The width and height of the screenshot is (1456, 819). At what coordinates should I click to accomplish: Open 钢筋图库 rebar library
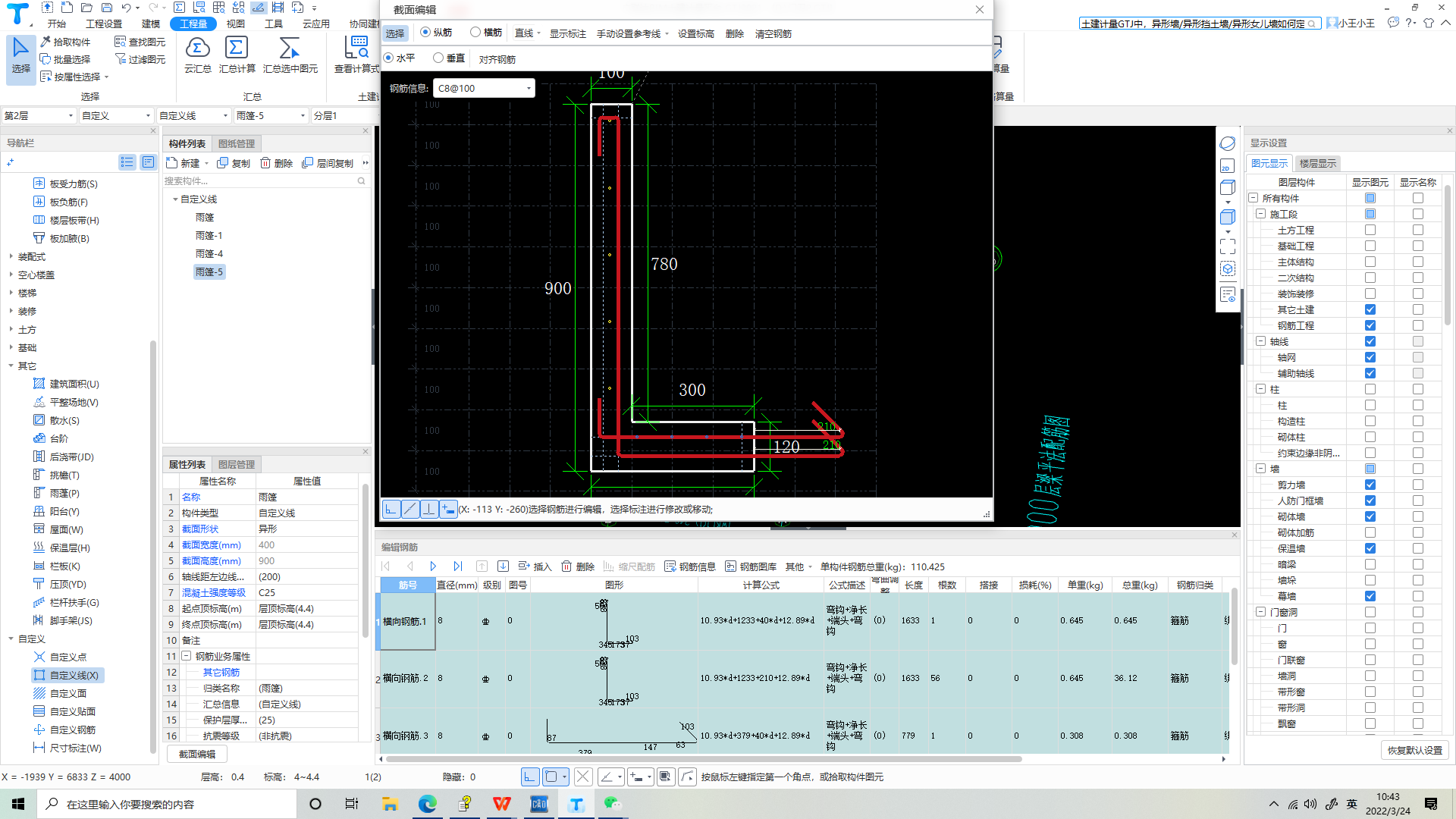[750, 566]
